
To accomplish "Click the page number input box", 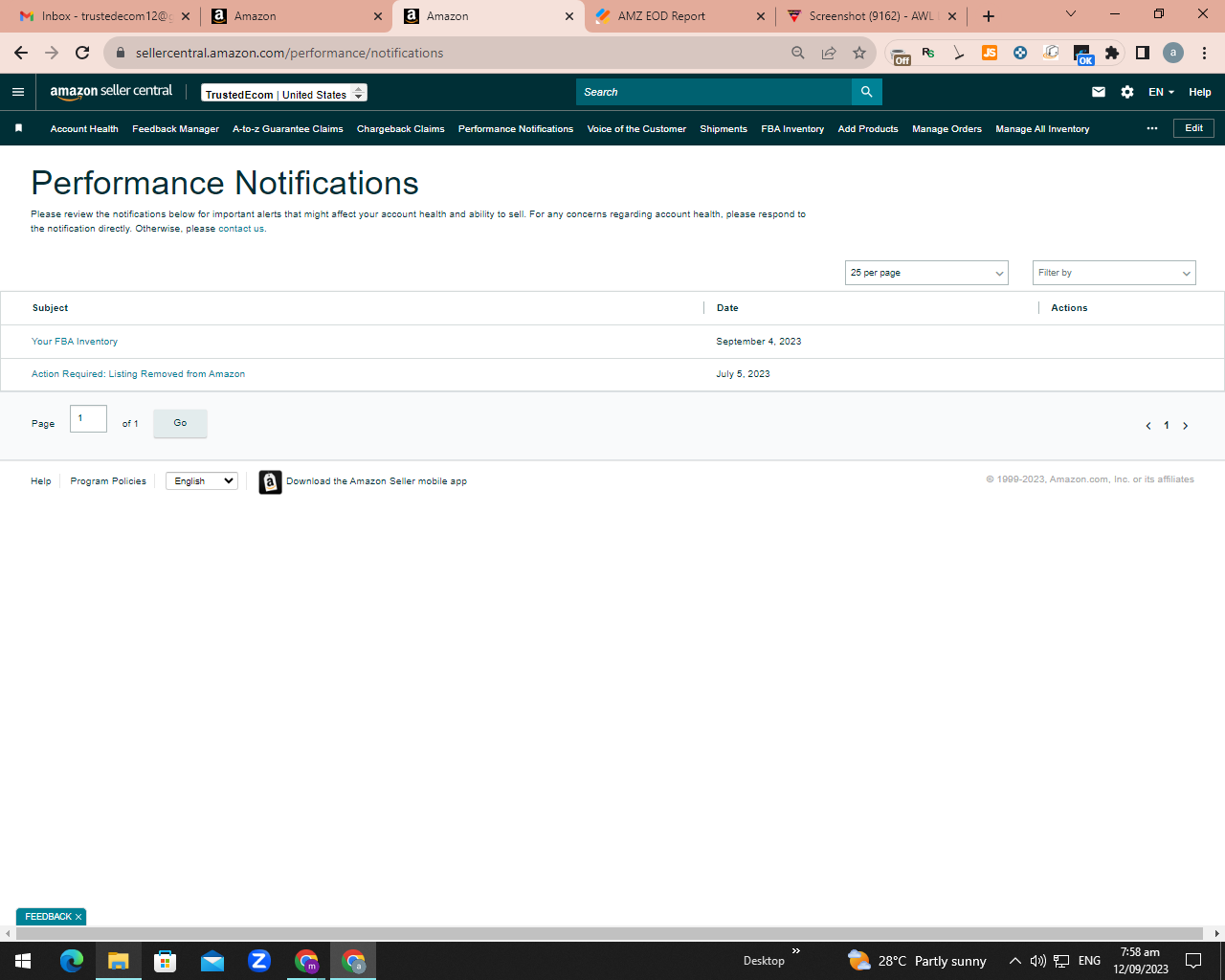I will coord(88,418).
